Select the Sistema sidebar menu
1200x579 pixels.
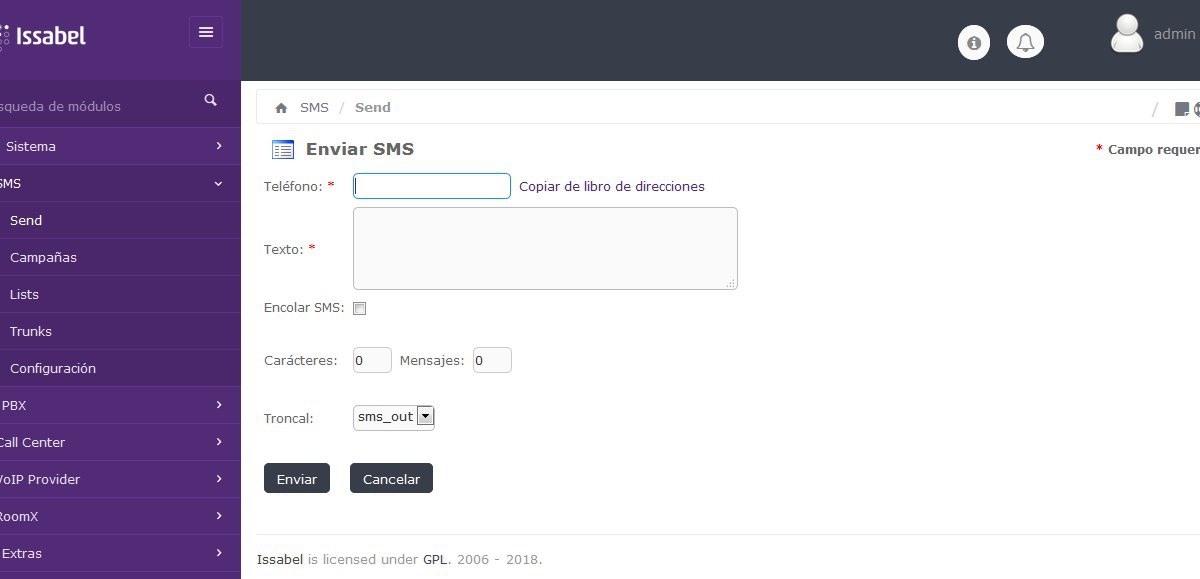[120, 146]
